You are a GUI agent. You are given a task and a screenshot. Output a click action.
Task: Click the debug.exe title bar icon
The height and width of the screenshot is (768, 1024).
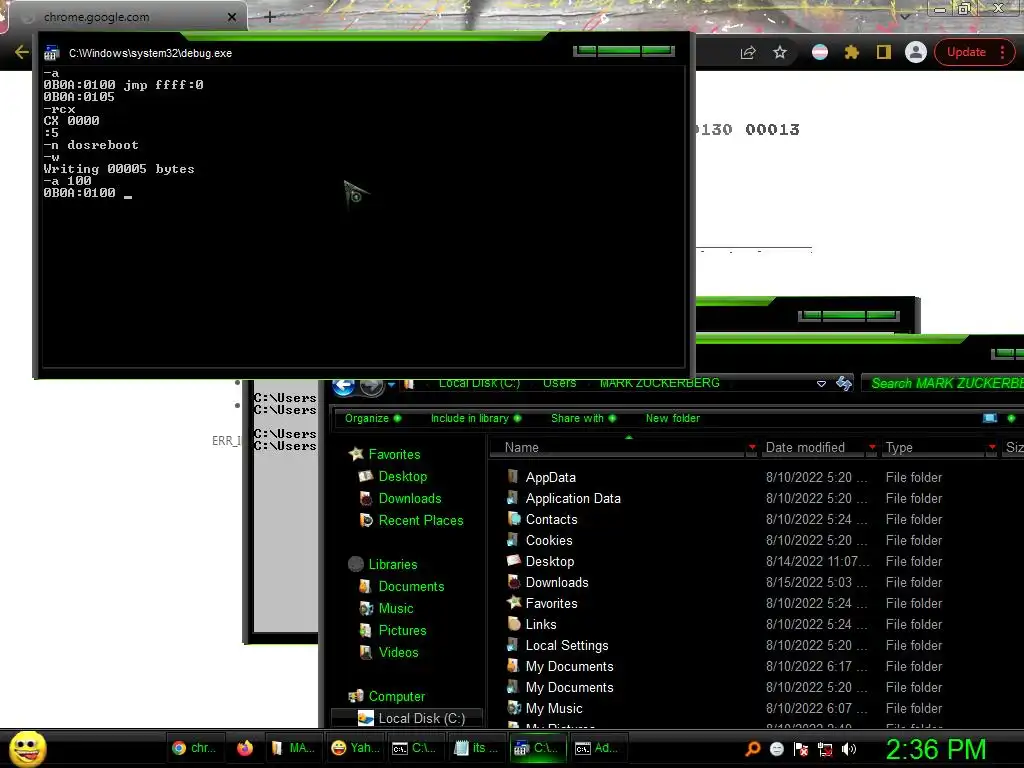pyautogui.click(x=52, y=54)
